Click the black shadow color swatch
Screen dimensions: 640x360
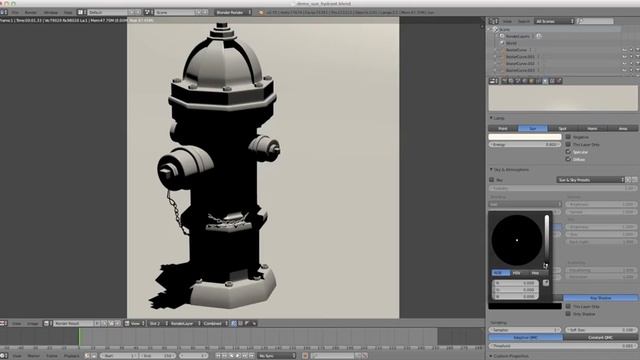point(525,306)
